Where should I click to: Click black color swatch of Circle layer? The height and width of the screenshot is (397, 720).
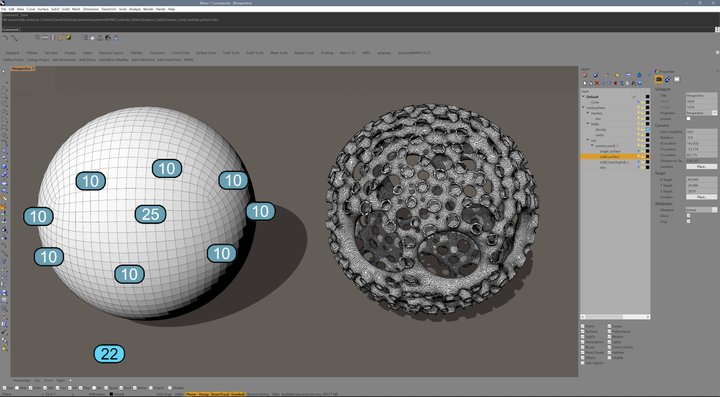click(647, 102)
